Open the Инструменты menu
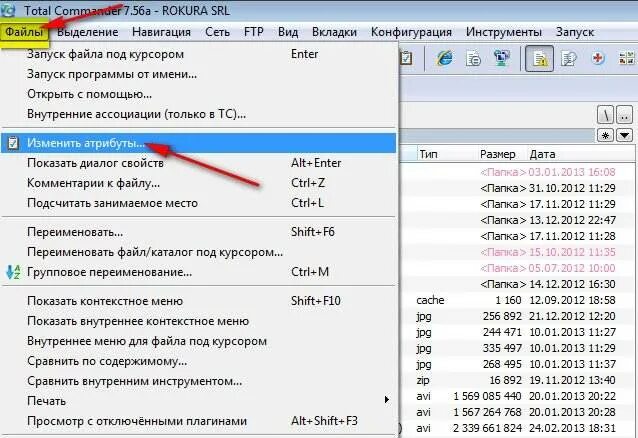Image resolution: width=638 pixels, height=438 pixels. [x=504, y=32]
